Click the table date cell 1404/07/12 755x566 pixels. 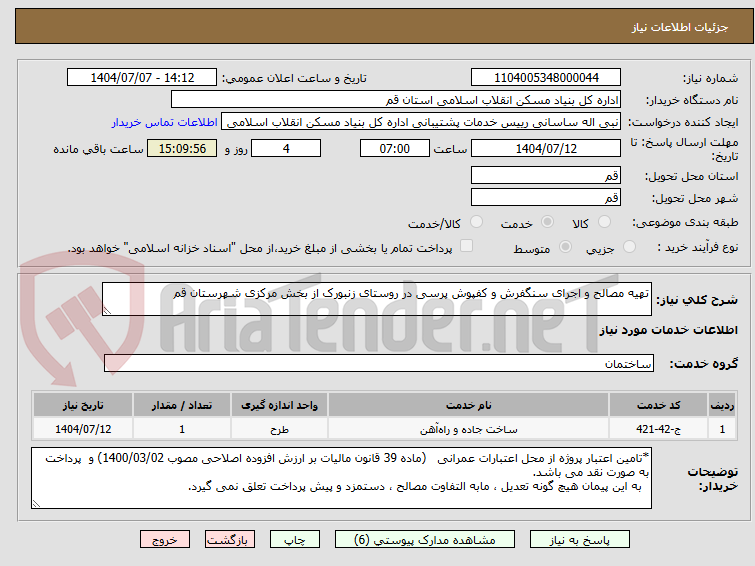83,429
